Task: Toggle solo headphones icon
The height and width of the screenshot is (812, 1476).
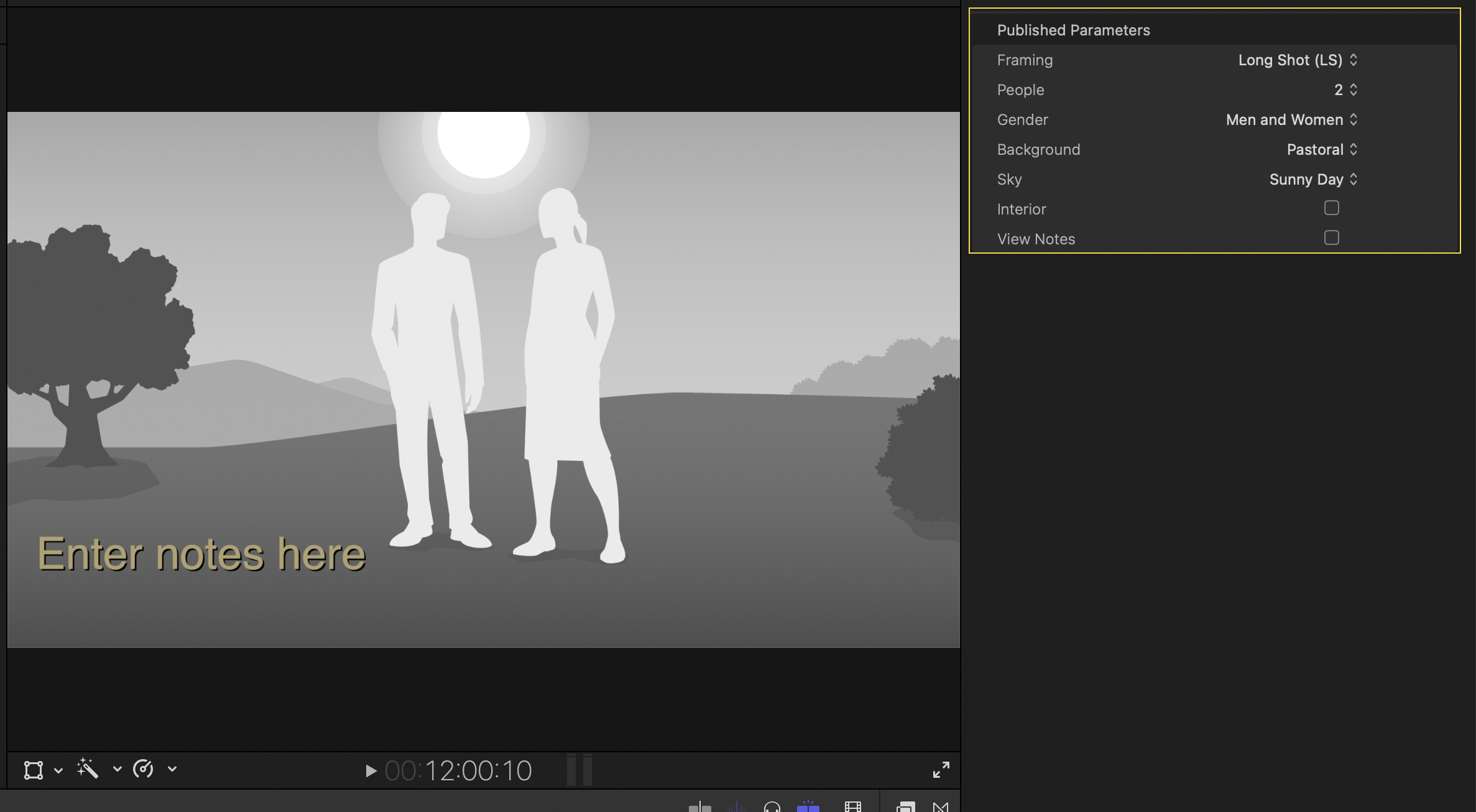Action: [x=772, y=807]
